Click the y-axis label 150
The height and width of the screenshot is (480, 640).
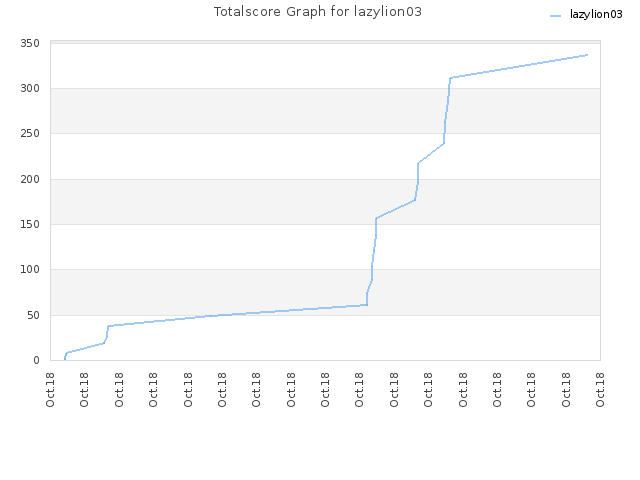click(x=30, y=224)
